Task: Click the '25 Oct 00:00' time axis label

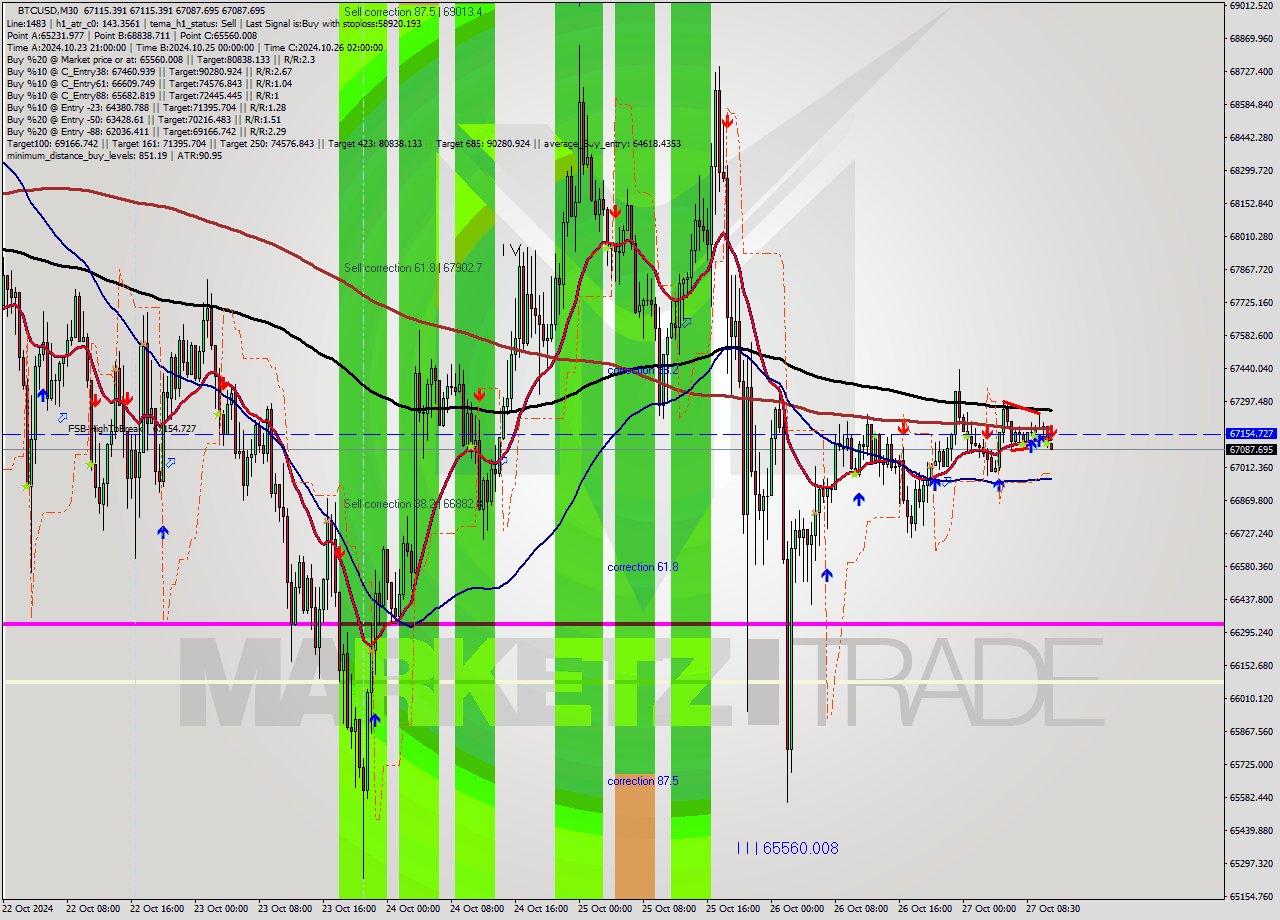Action: pyautogui.click(x=605, y=909)
